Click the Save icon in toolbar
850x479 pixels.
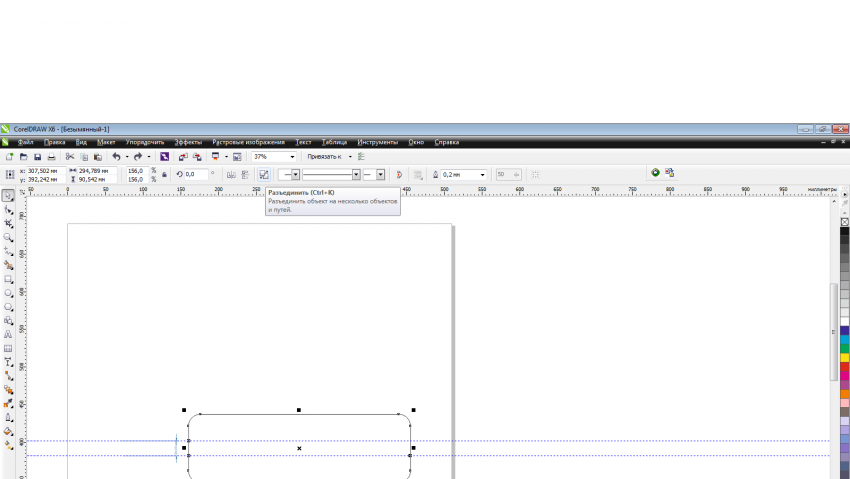(x=38, y=157)
